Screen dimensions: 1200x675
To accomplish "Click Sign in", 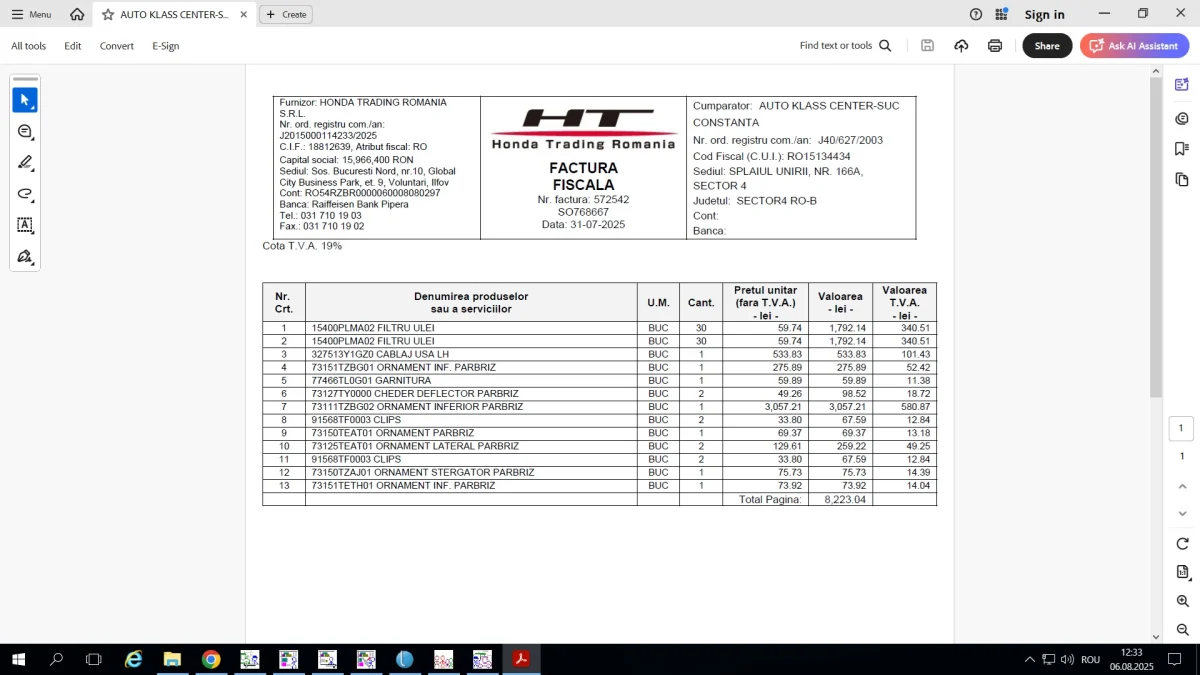I will pyautogui.click(x=1044, y=14).
